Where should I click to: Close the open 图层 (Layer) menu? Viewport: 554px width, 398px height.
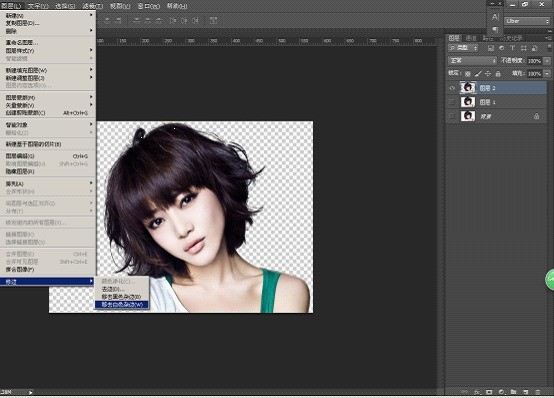(x=11, y=6)
